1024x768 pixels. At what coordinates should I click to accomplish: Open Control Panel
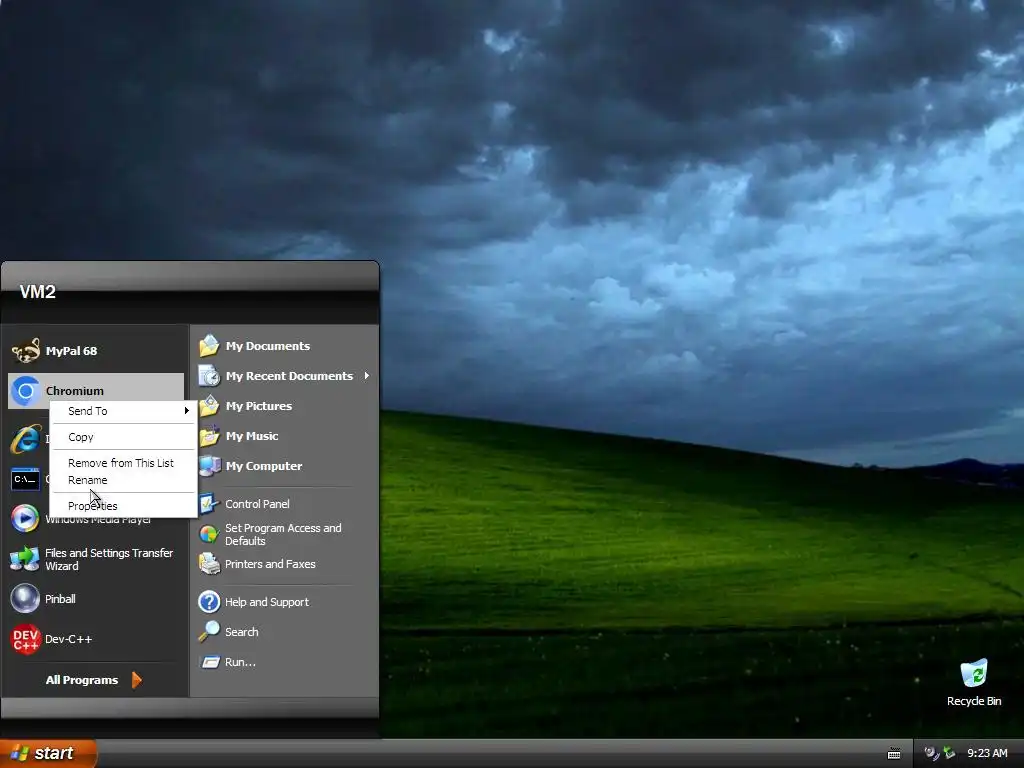(285, 504)
